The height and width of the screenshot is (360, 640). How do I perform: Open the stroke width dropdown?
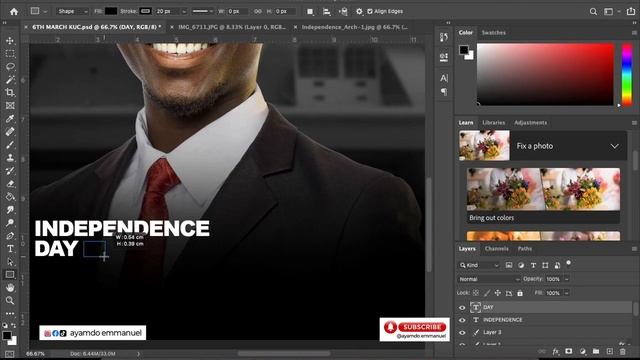coord(184,11)
